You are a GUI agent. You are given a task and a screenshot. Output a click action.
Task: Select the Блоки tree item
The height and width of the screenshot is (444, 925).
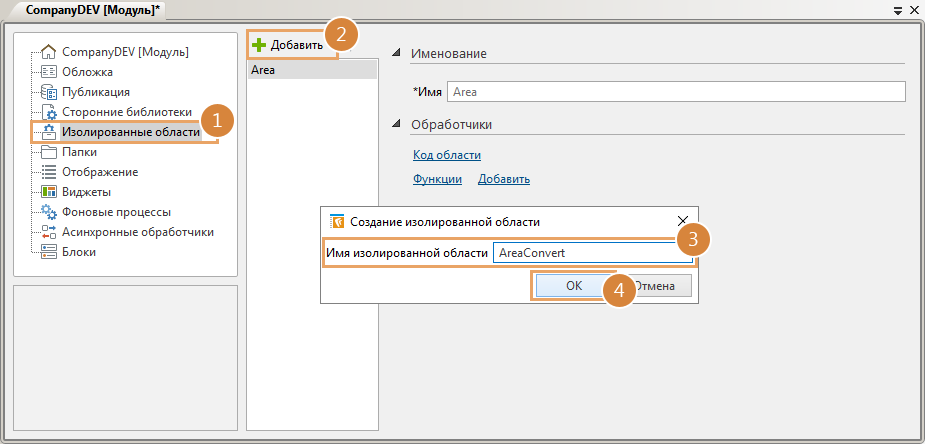(x=79, y=252)
